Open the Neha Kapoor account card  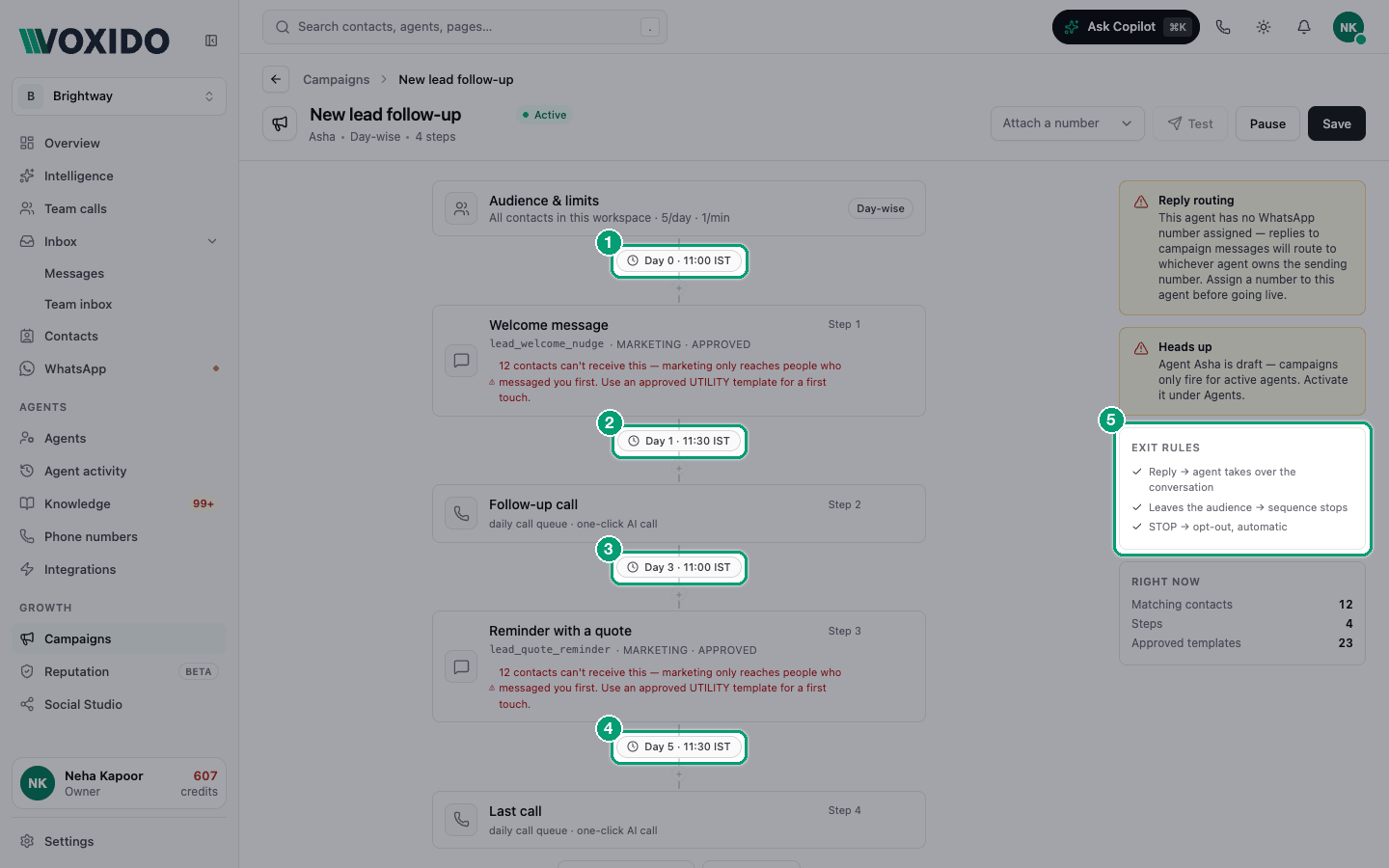pos(119,783)
